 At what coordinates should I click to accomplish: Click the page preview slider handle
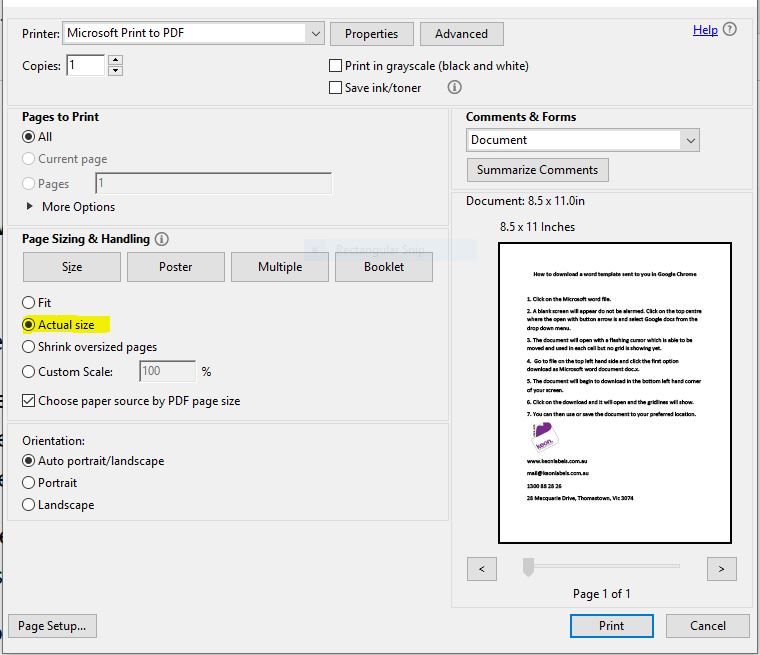[x=528, y=567]
